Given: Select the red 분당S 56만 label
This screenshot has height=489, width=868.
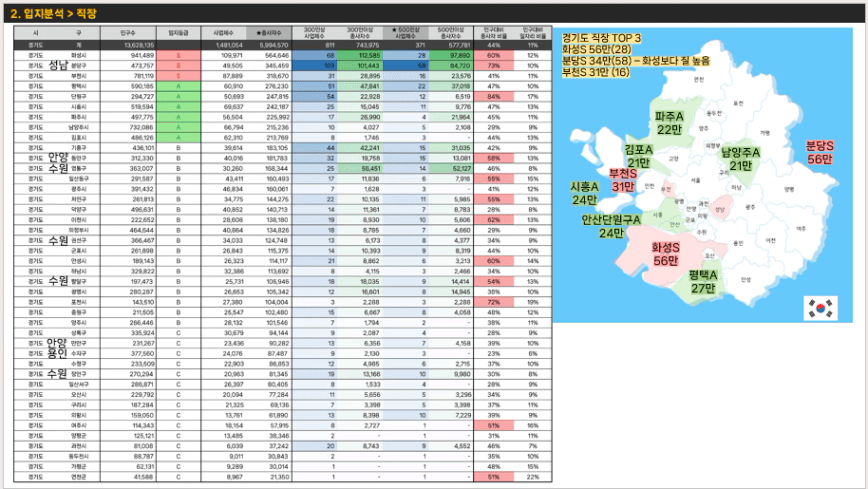Looking at the screenshot, I should click(819, 152).
